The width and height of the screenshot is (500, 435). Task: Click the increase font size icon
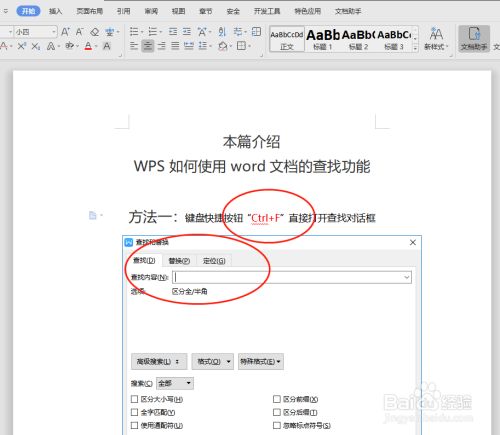(x=65, y=32)
